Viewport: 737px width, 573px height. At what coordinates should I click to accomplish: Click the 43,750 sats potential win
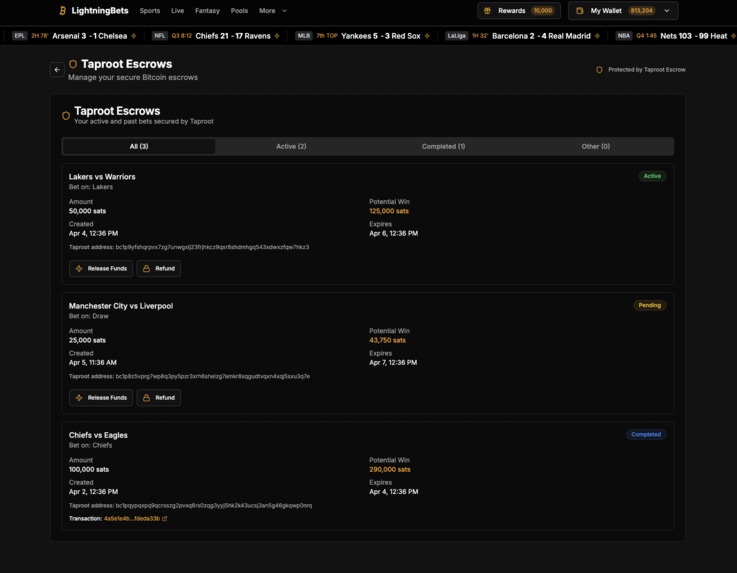387,340
